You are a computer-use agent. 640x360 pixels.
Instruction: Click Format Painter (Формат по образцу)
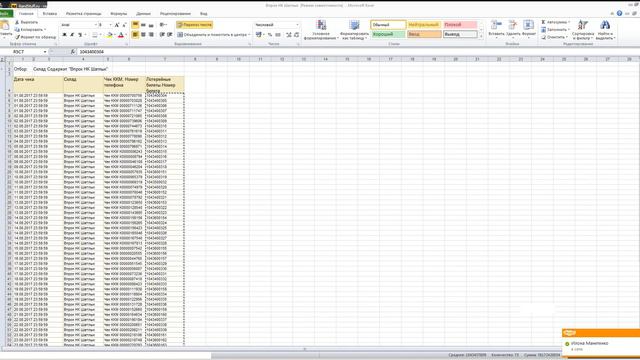click(x=36, y=37)
